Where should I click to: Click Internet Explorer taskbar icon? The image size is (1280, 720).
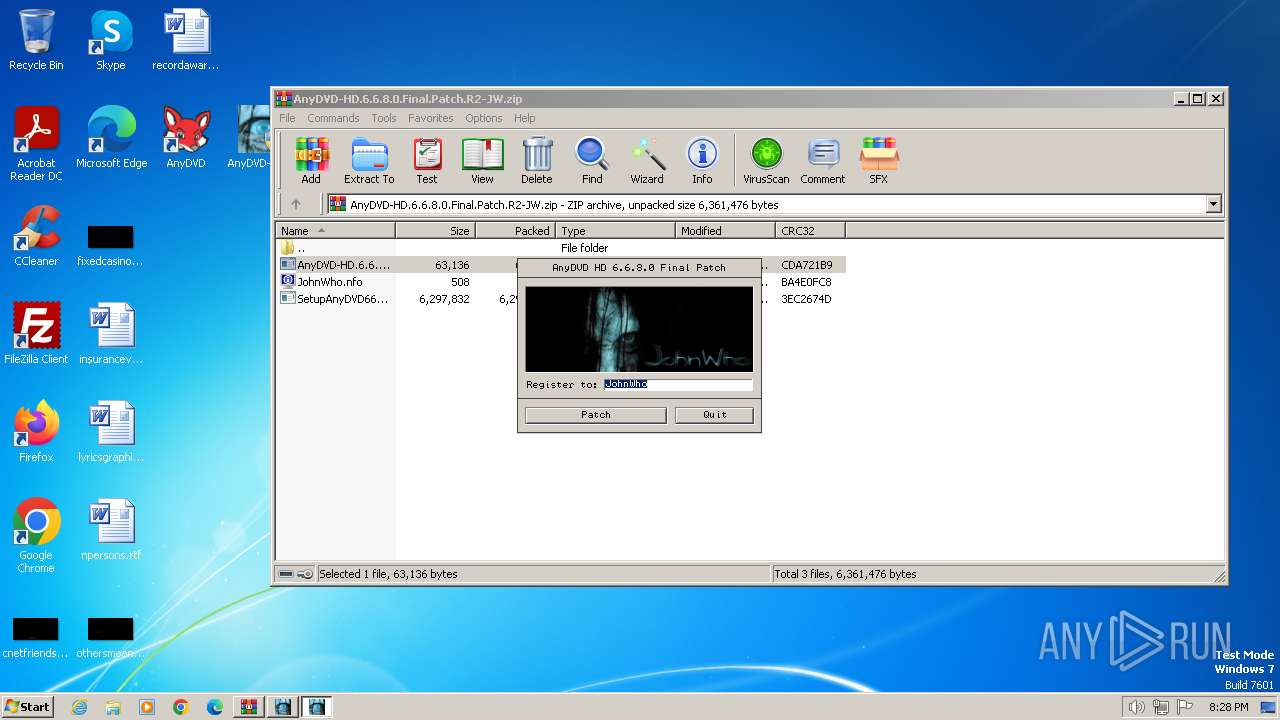(x=79, y=707)
